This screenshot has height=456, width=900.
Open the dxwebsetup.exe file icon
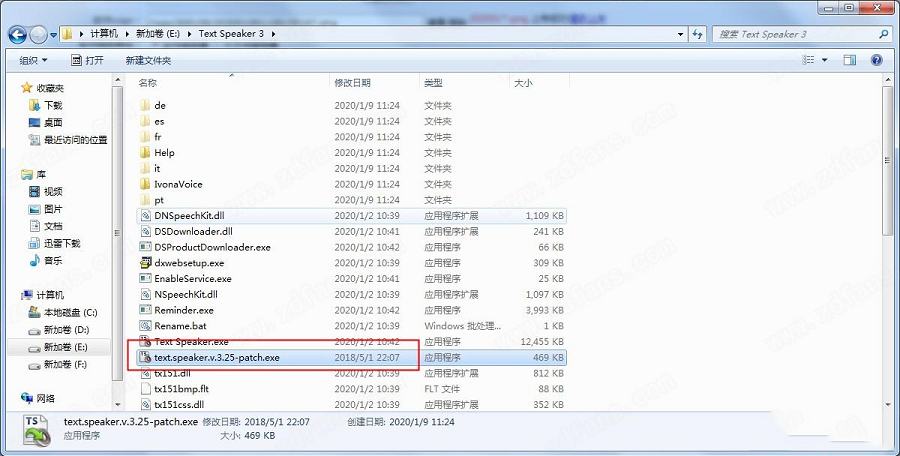pos(145,263)
